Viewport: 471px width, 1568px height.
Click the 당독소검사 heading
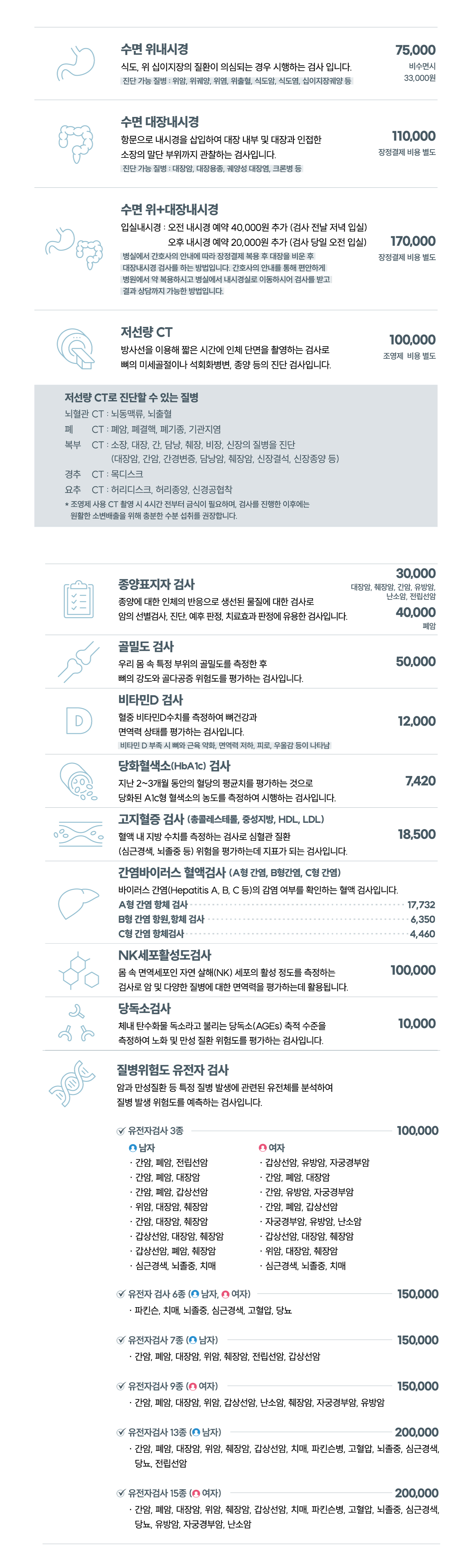[x=145, y=1009]
